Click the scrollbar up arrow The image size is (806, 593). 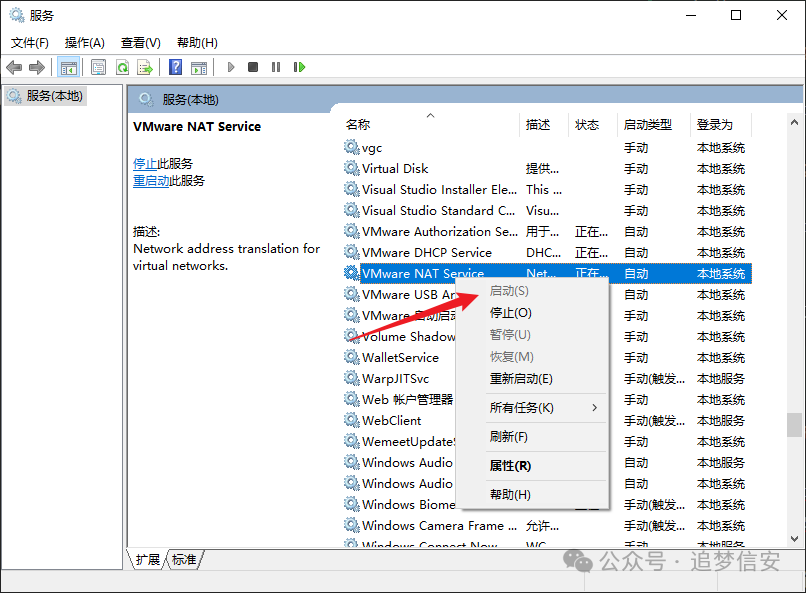[794, 122]
